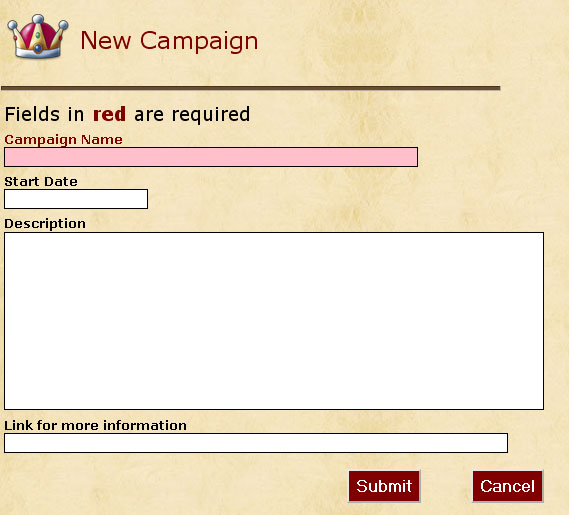Viewport: 569px width, 515px height.
Task: Click the Link for more information label
Action: click(x=95, y=425)
